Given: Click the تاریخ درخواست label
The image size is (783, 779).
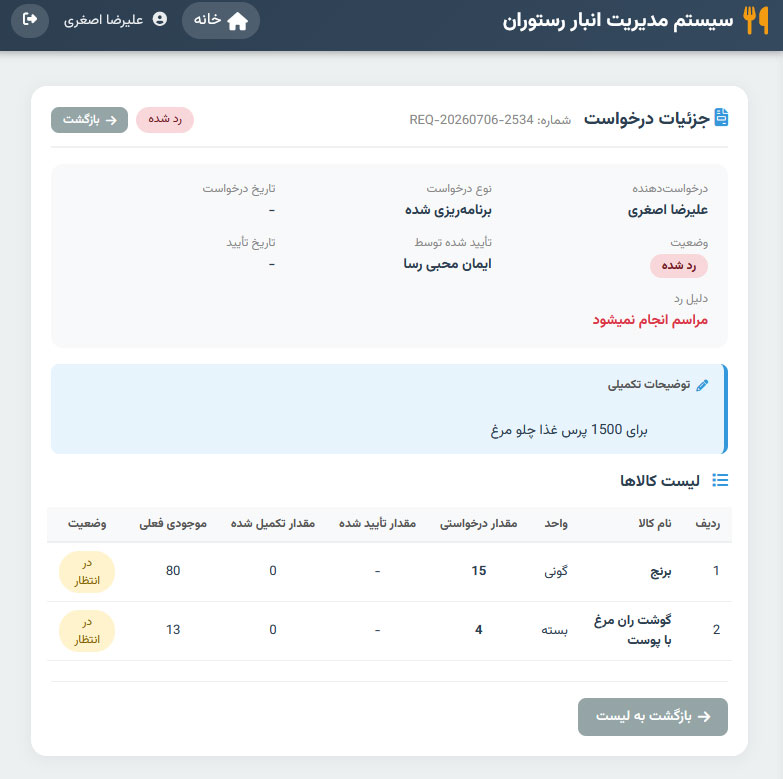Looking at the screenshot, I should coord(239,189).
